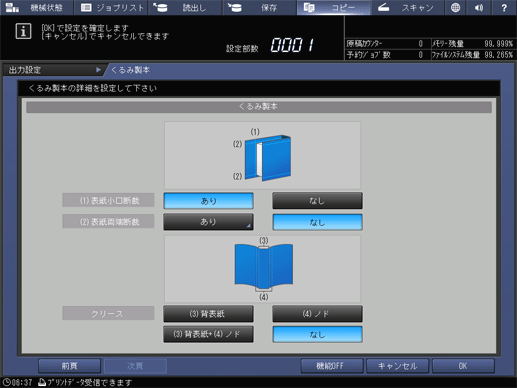Click the information icon beside the message
Screen dimensions: 517x388
coord(23,31)
